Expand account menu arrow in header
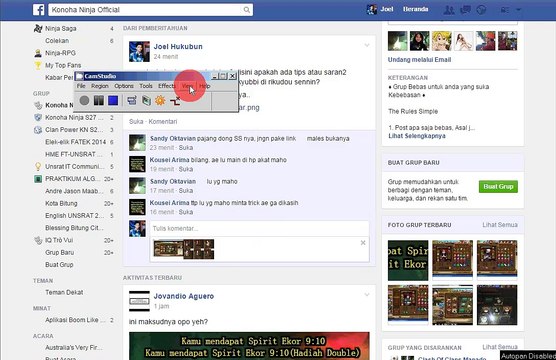Screen dimensions: 556x360 (518, 10)
